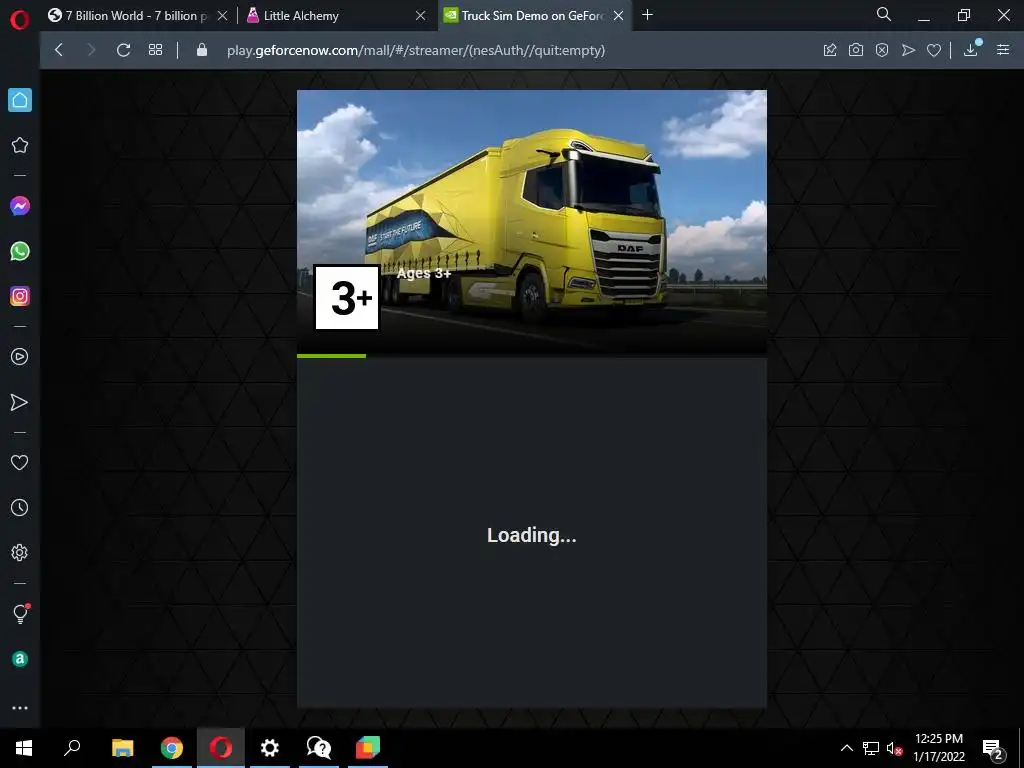Screen dimensions: 1024x768
Task: Reload the GeForce Now page
Action: click(123, 50)
